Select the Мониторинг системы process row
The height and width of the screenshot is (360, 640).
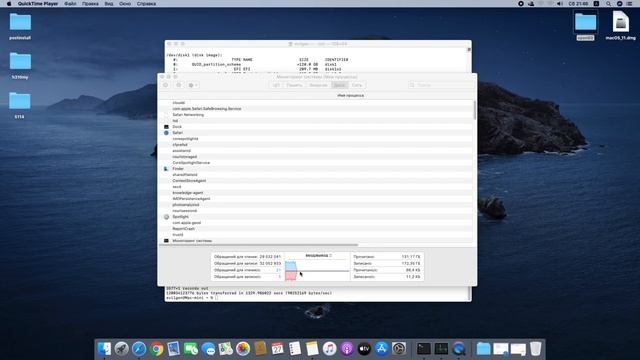click(316, 241)
